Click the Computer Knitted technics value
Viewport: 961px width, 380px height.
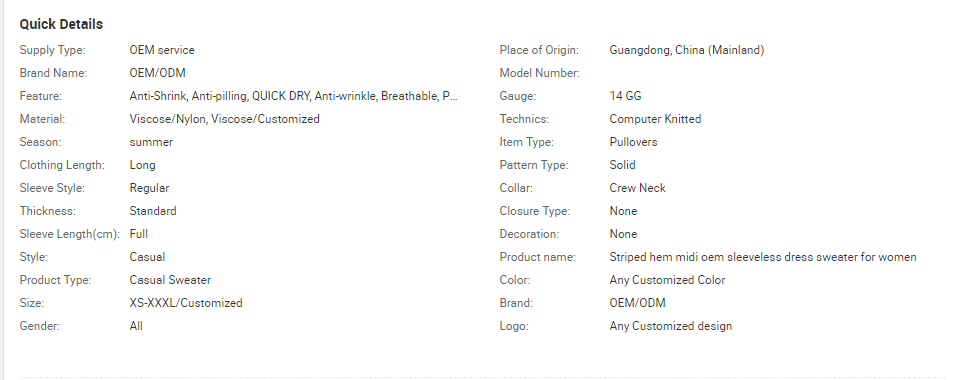pos(655,119)
